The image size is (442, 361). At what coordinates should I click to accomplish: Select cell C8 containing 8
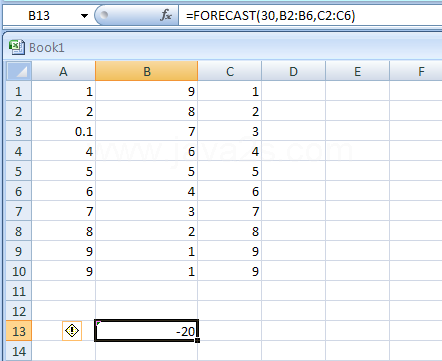coord(230,231)
